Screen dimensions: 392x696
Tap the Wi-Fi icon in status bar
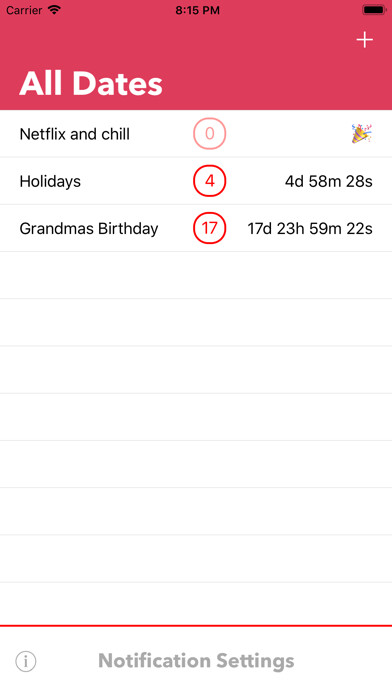click(x=54, y=10)
